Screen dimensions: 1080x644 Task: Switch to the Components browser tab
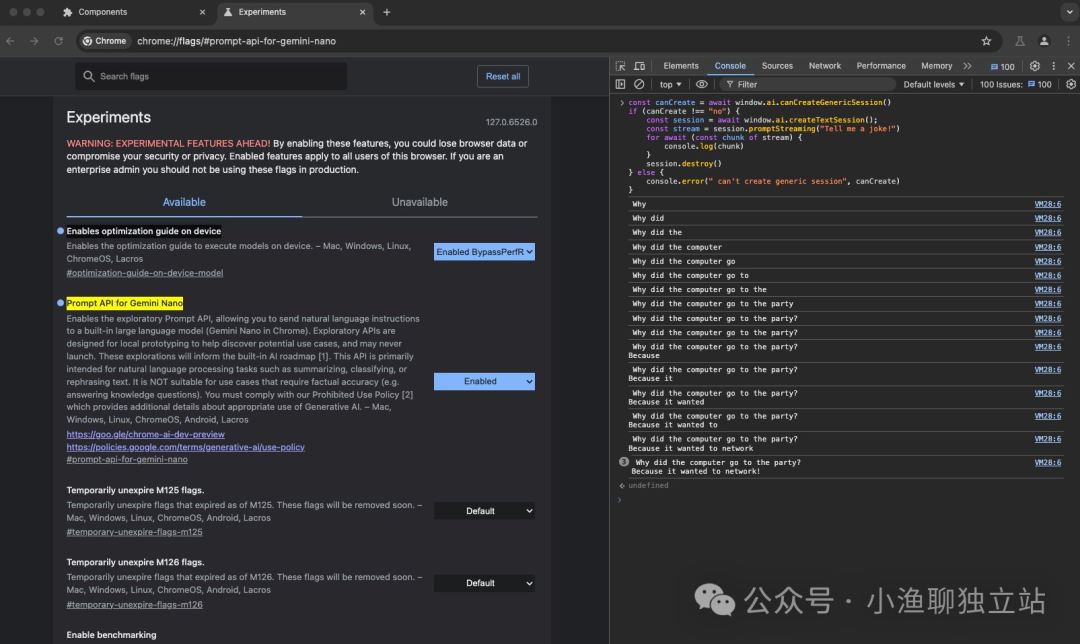[x=134, y=12]
